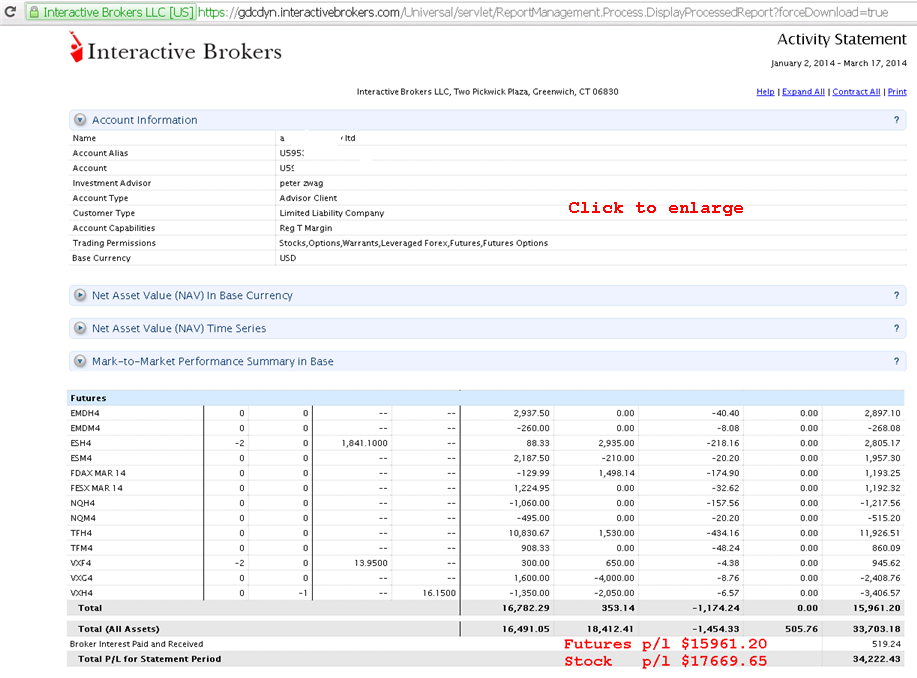
Task: Click the futures total commission -1,174.24
Action: 716,608
